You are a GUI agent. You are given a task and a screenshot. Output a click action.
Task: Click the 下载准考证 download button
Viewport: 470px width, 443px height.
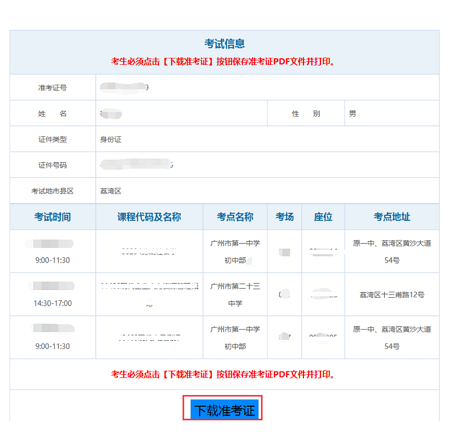(224, 410)
